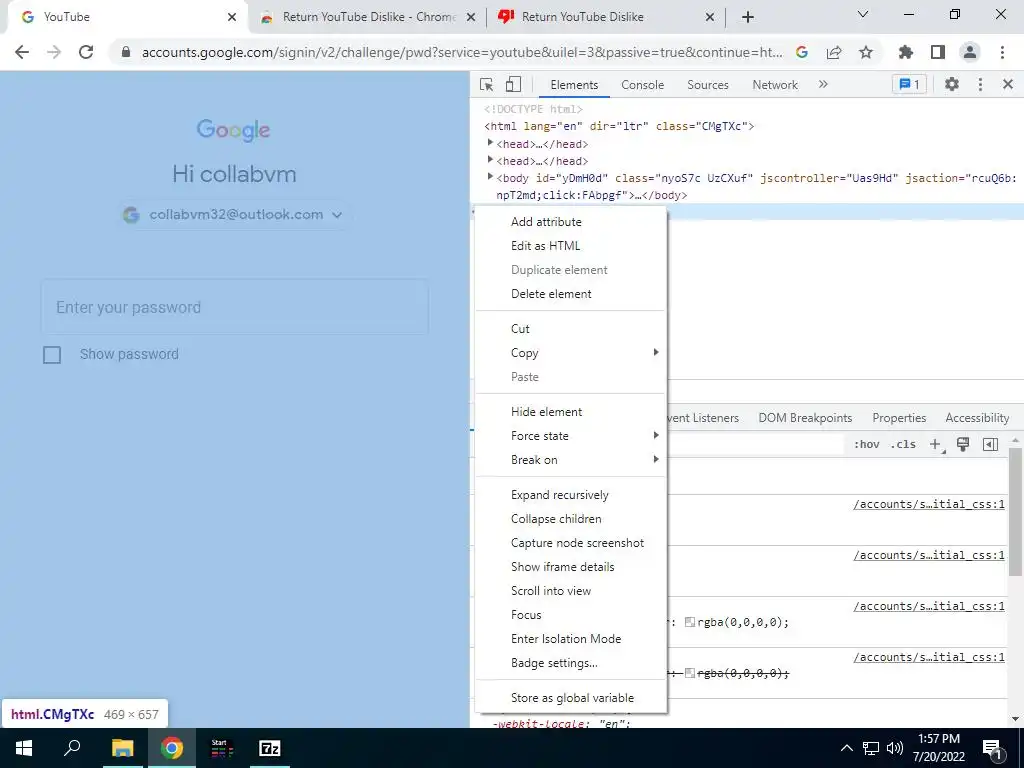
Task: Open the Break on submenu
Action: pos(571,460)
